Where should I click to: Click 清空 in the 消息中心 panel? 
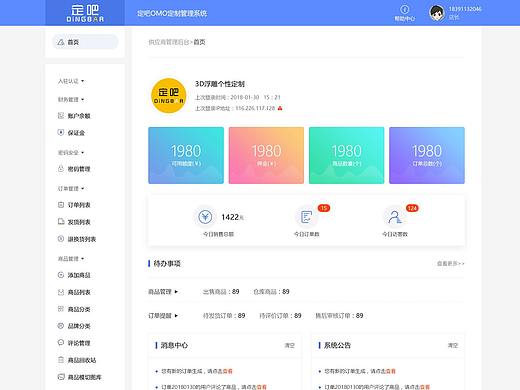tap(289, 345)
